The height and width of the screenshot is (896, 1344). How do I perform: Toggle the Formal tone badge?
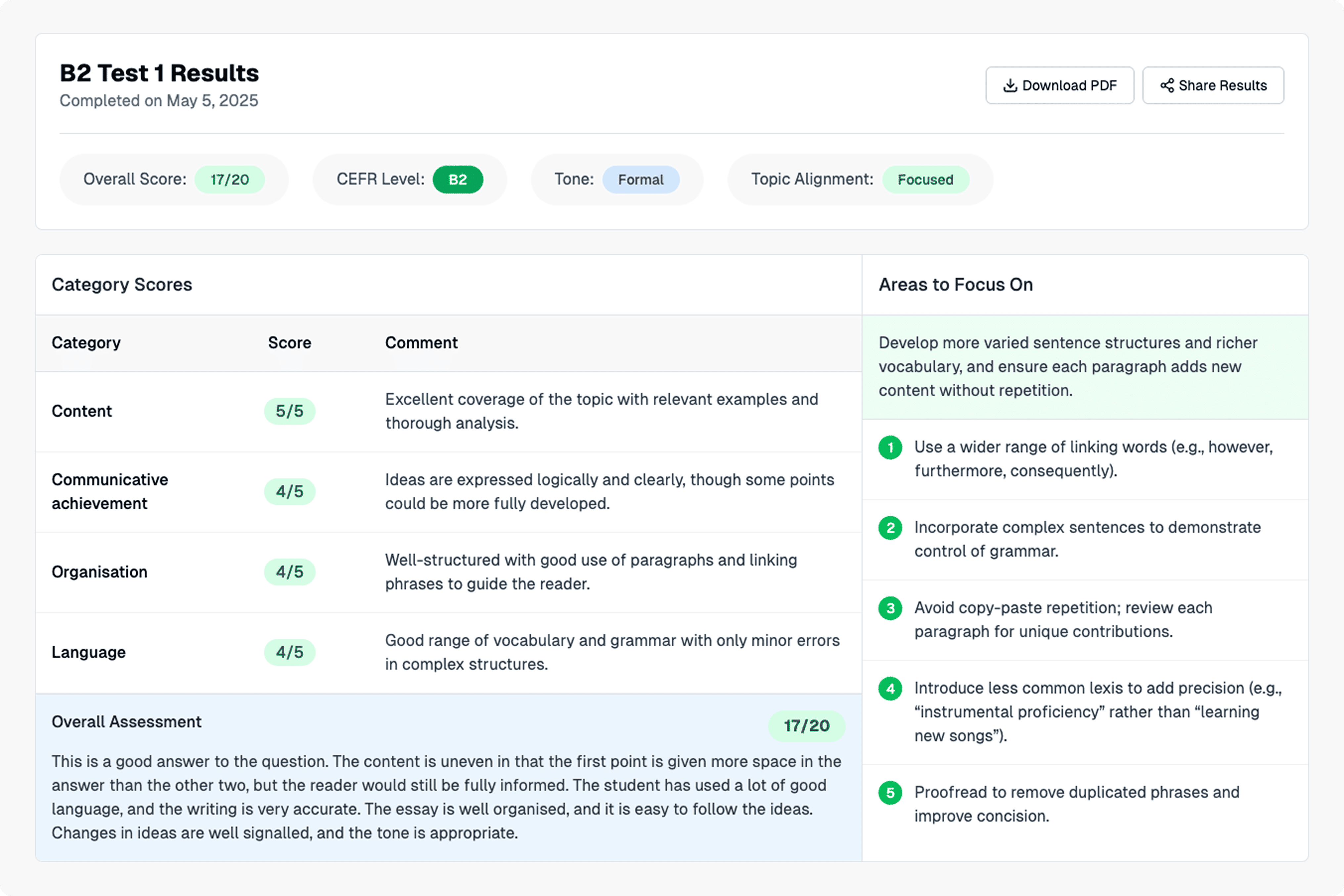641,179
